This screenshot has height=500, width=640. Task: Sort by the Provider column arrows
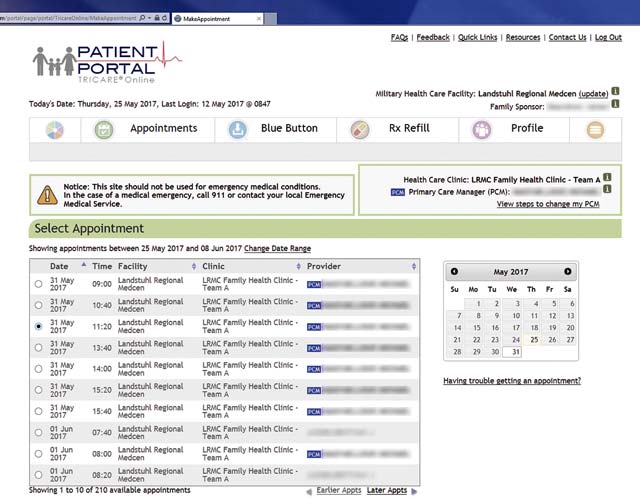(414, 267)
